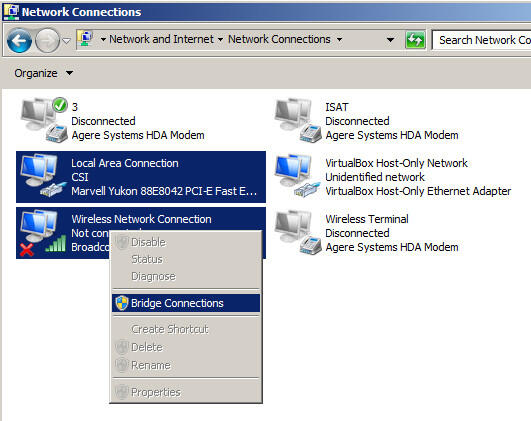Viewport: 531px width, 421px height.
Task: Open the address bar history dropdown
Action: pyautogui.click(x=390, y=40)
